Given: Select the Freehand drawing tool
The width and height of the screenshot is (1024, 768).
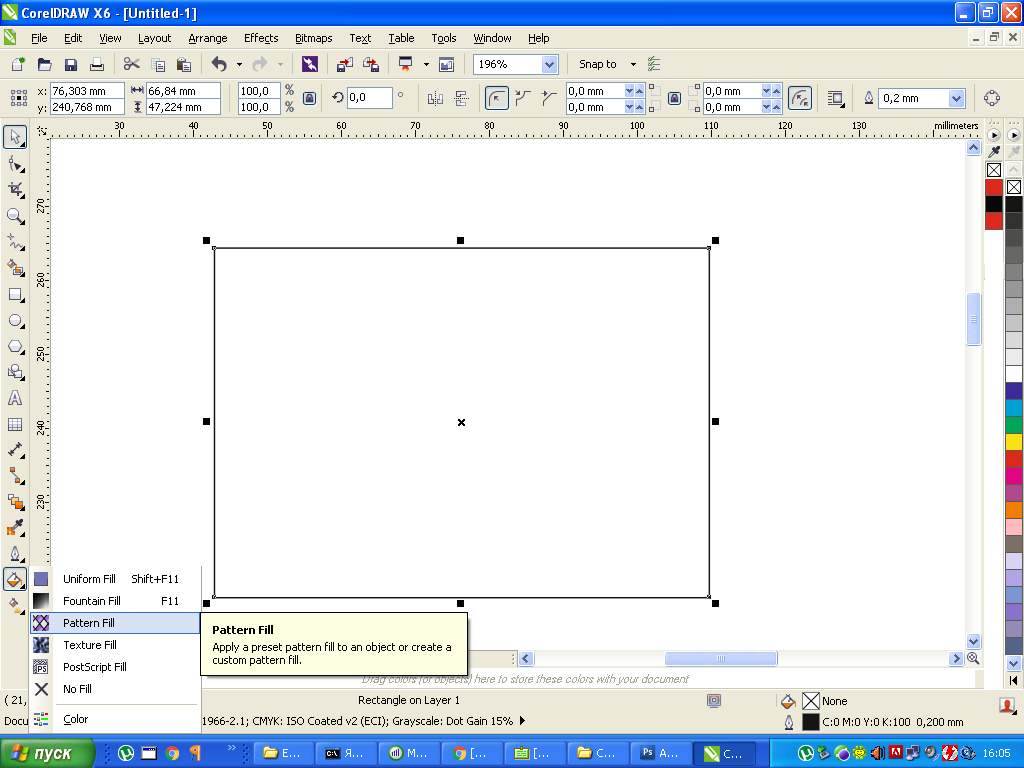Looking at the screenshot, I should 15,242.
